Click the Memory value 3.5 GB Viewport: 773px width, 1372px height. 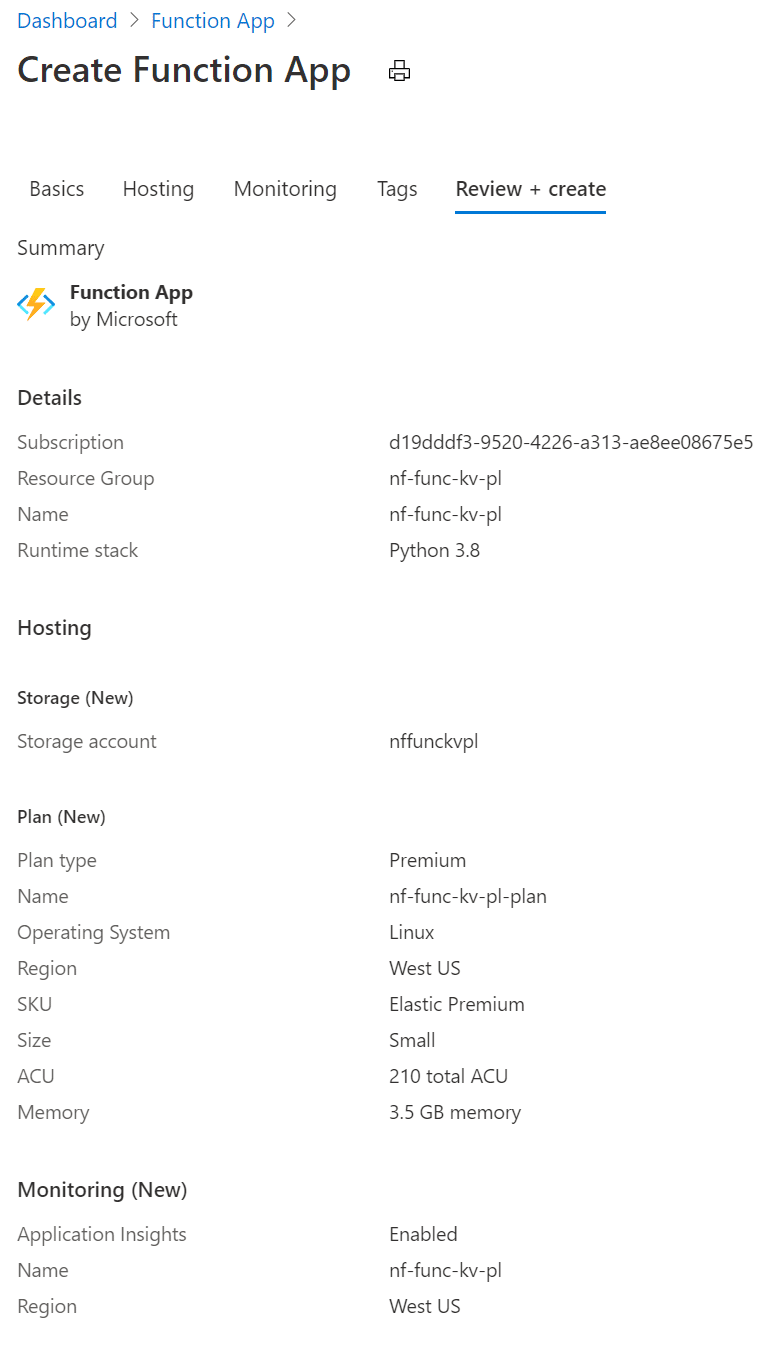pyautogui.click(x=455, y=1112)
